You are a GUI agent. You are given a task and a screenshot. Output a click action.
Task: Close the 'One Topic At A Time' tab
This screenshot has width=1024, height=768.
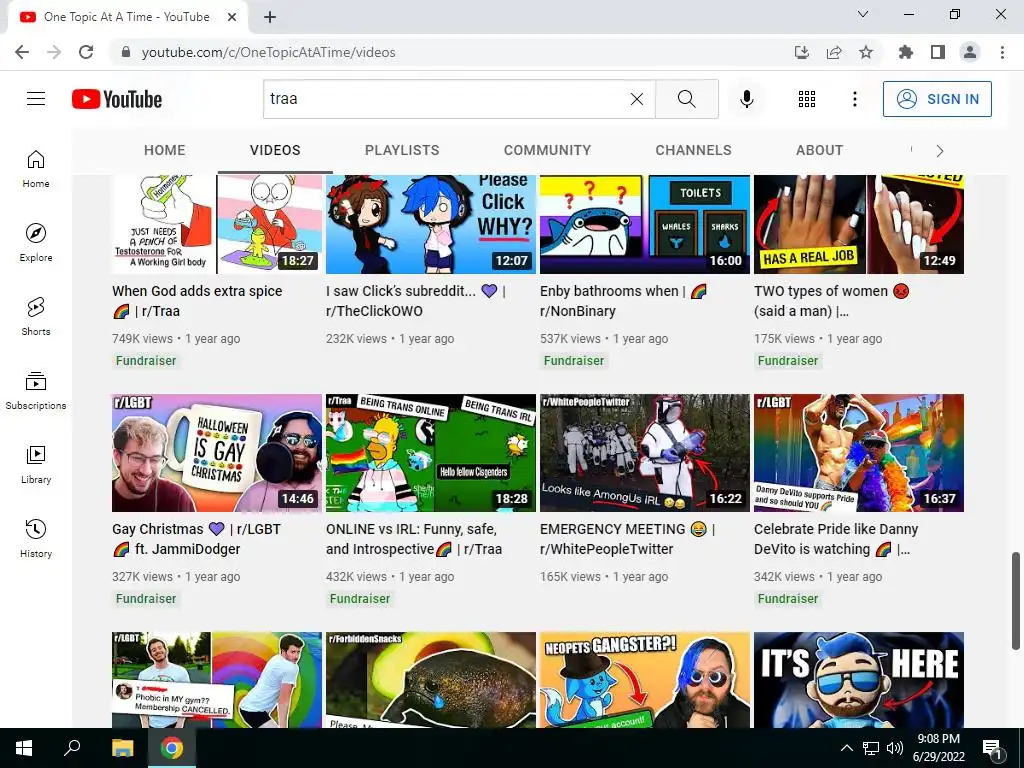tap(231, 17)
